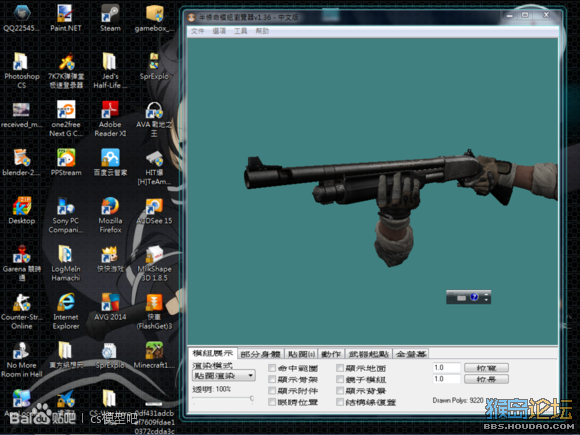Switch to the 全螢幕 fullscreen tab

coord(411,354)
